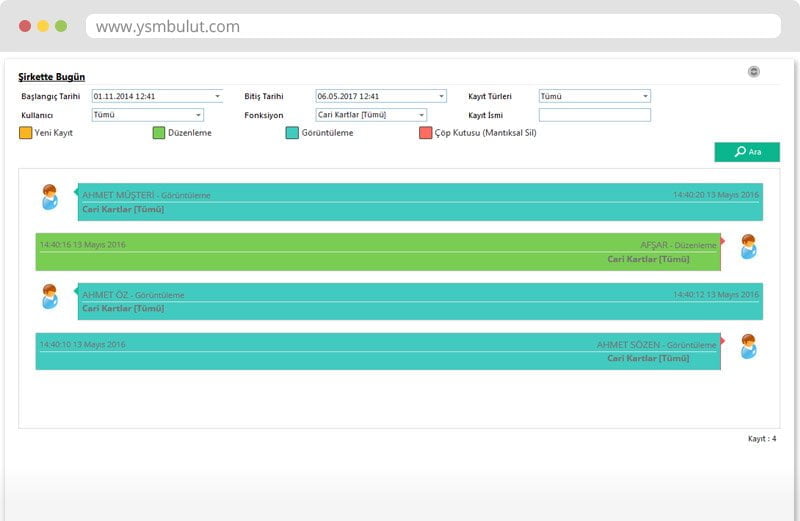Click the round collapse icon at top right
The height and width of the screenshot is (521, 800).
click(x=753, y=71)
